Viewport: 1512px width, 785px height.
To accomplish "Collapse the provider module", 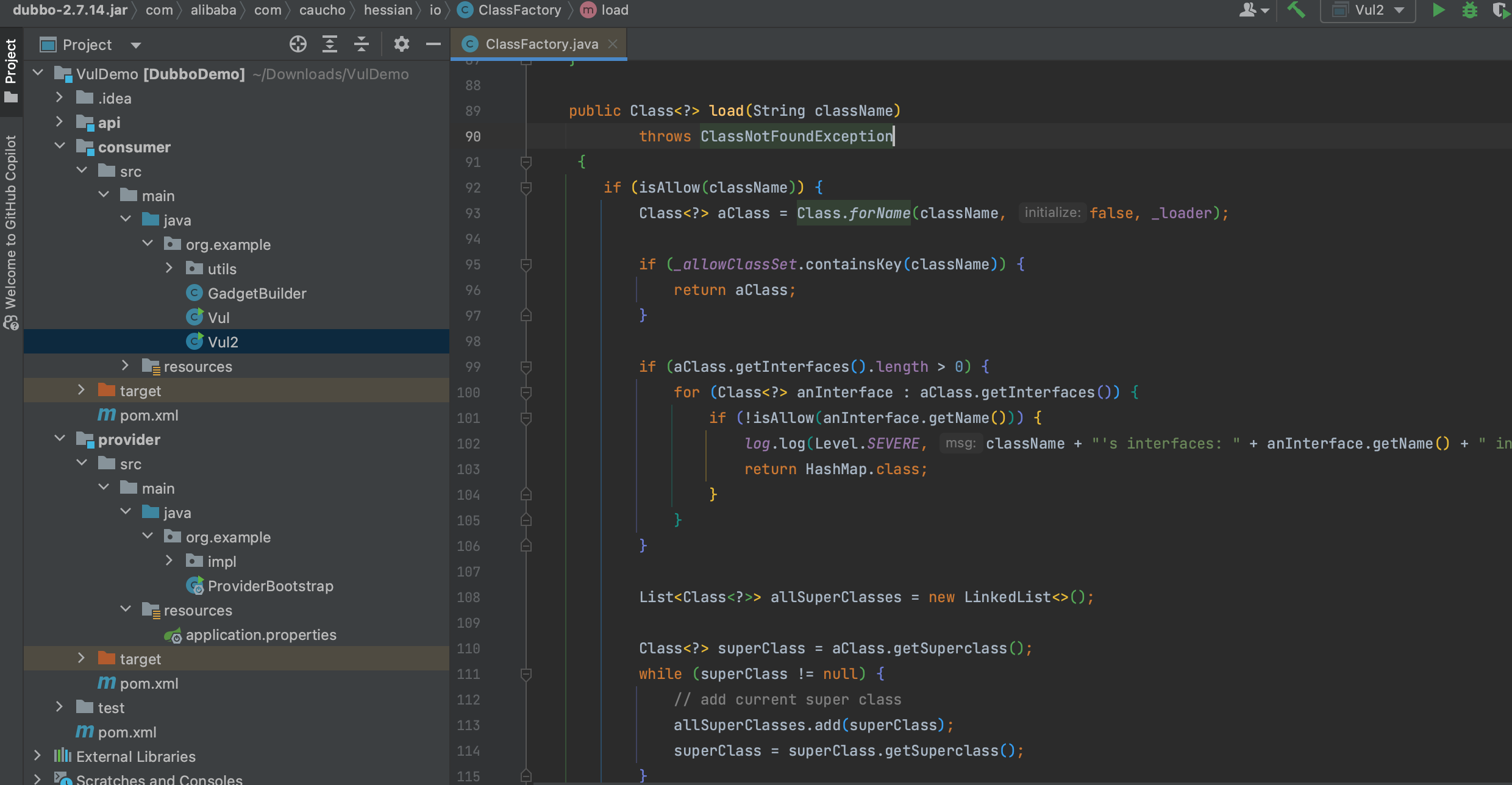I will click(x=60, y=439).
